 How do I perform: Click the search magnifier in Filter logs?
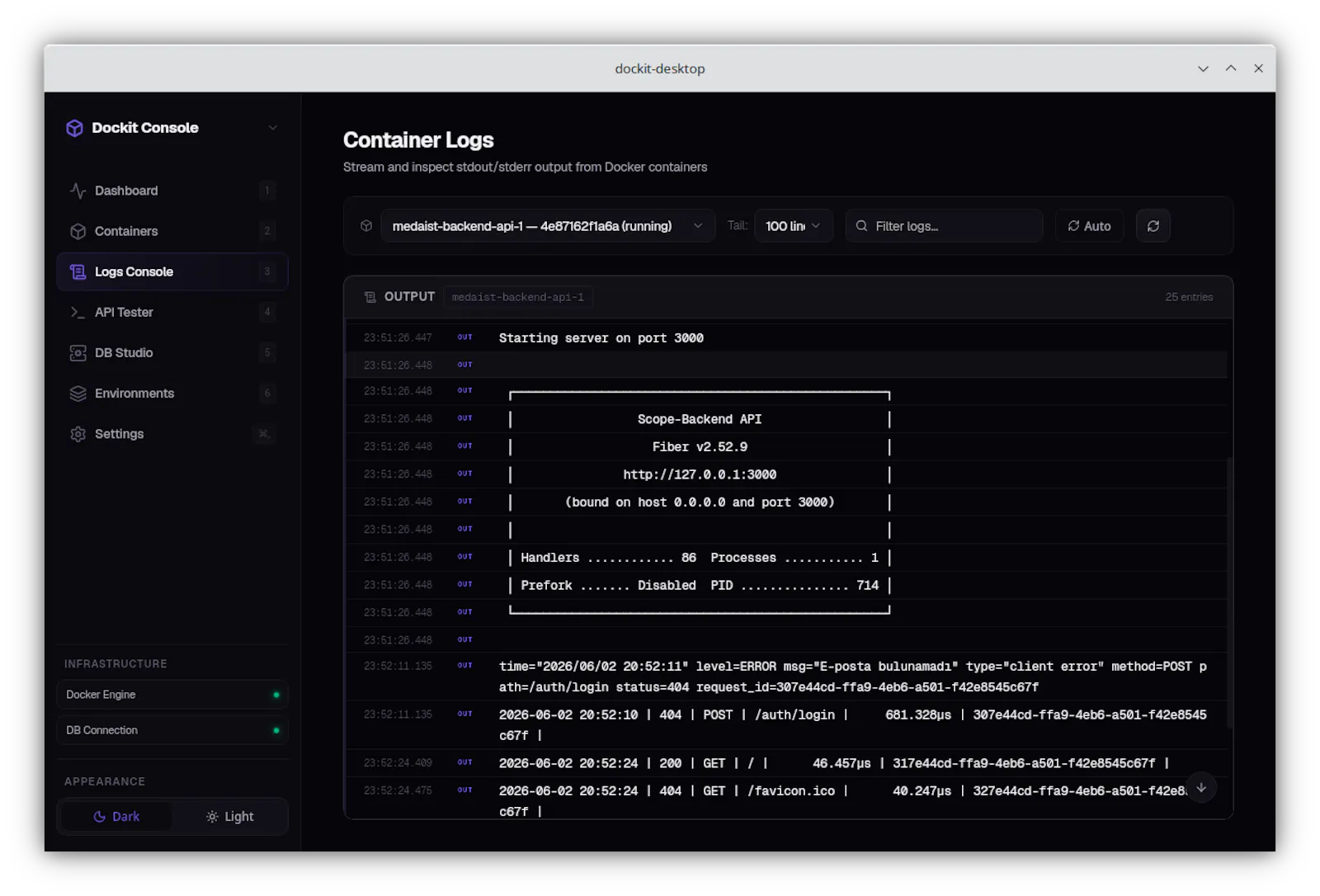[x=861, y=226]
